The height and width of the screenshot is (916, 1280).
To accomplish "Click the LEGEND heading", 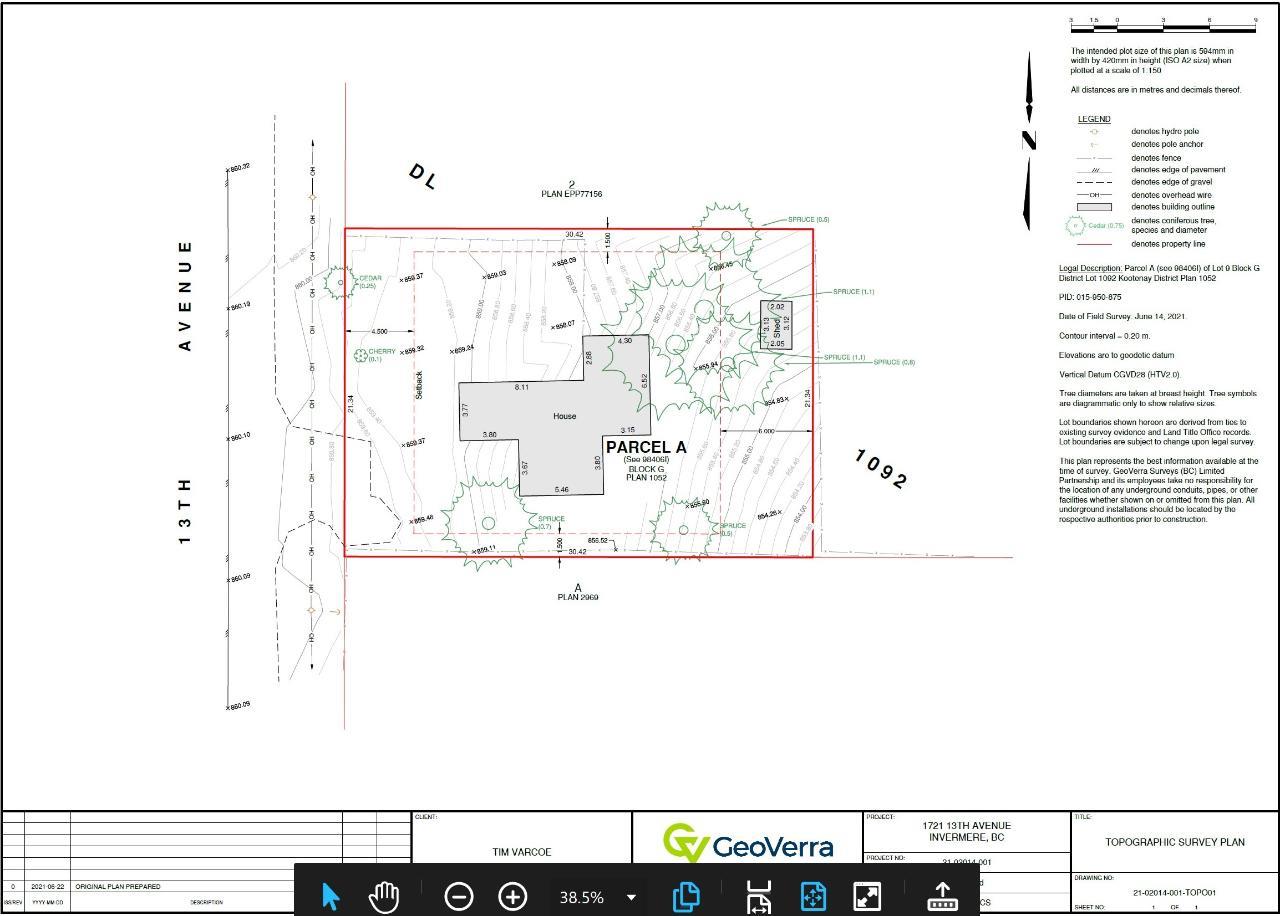I will click(1093, 119).
